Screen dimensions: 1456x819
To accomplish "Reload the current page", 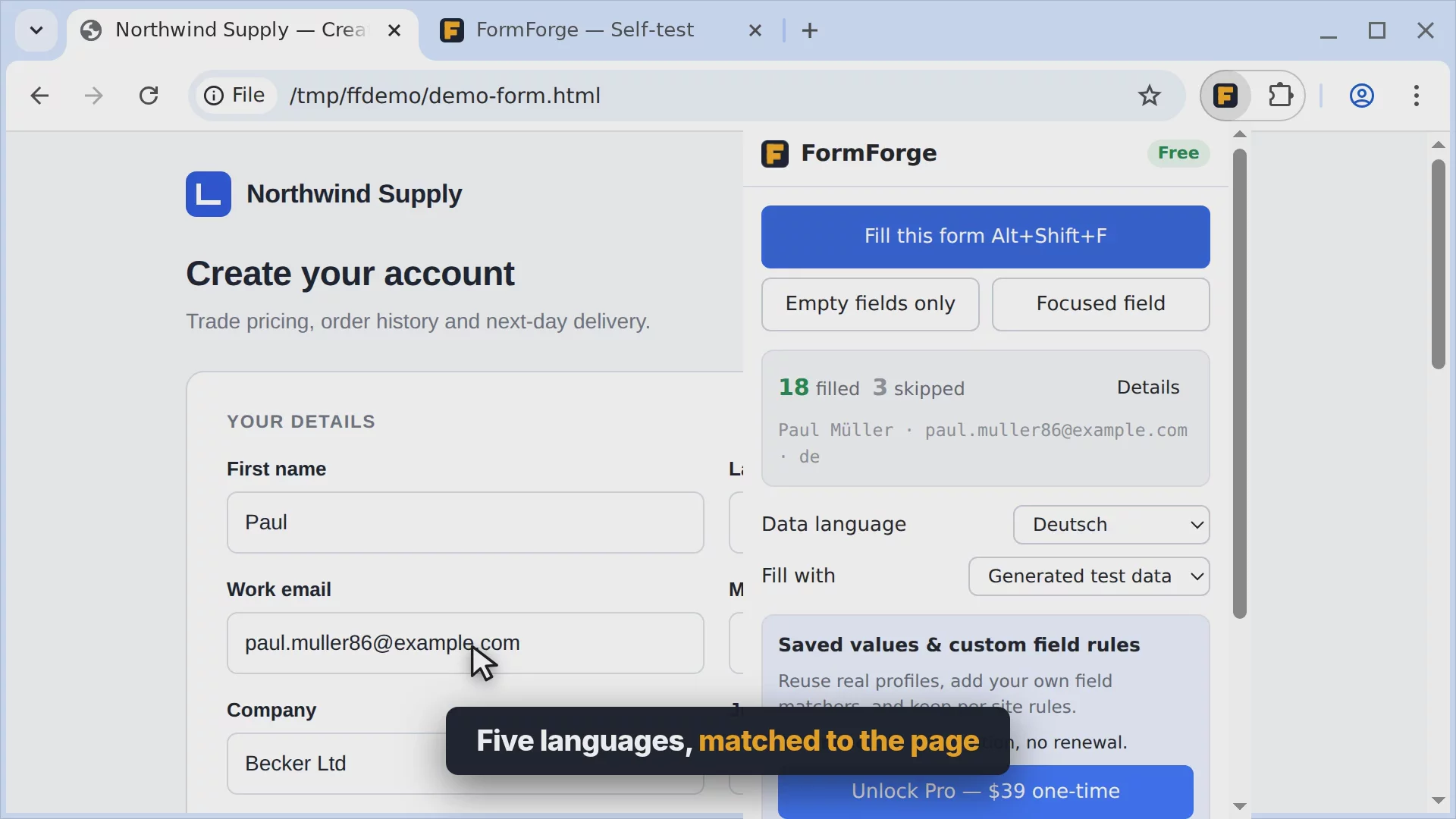I will tap(149, 96).
